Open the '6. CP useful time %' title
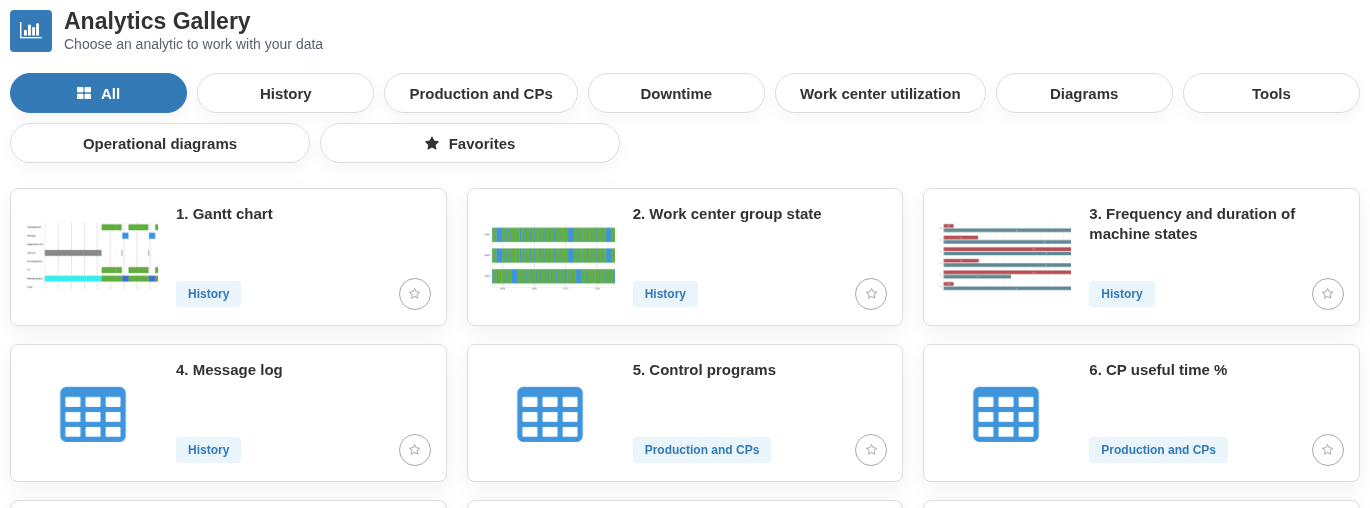This screenshot has height=508, width=1370. point(1158,369)
